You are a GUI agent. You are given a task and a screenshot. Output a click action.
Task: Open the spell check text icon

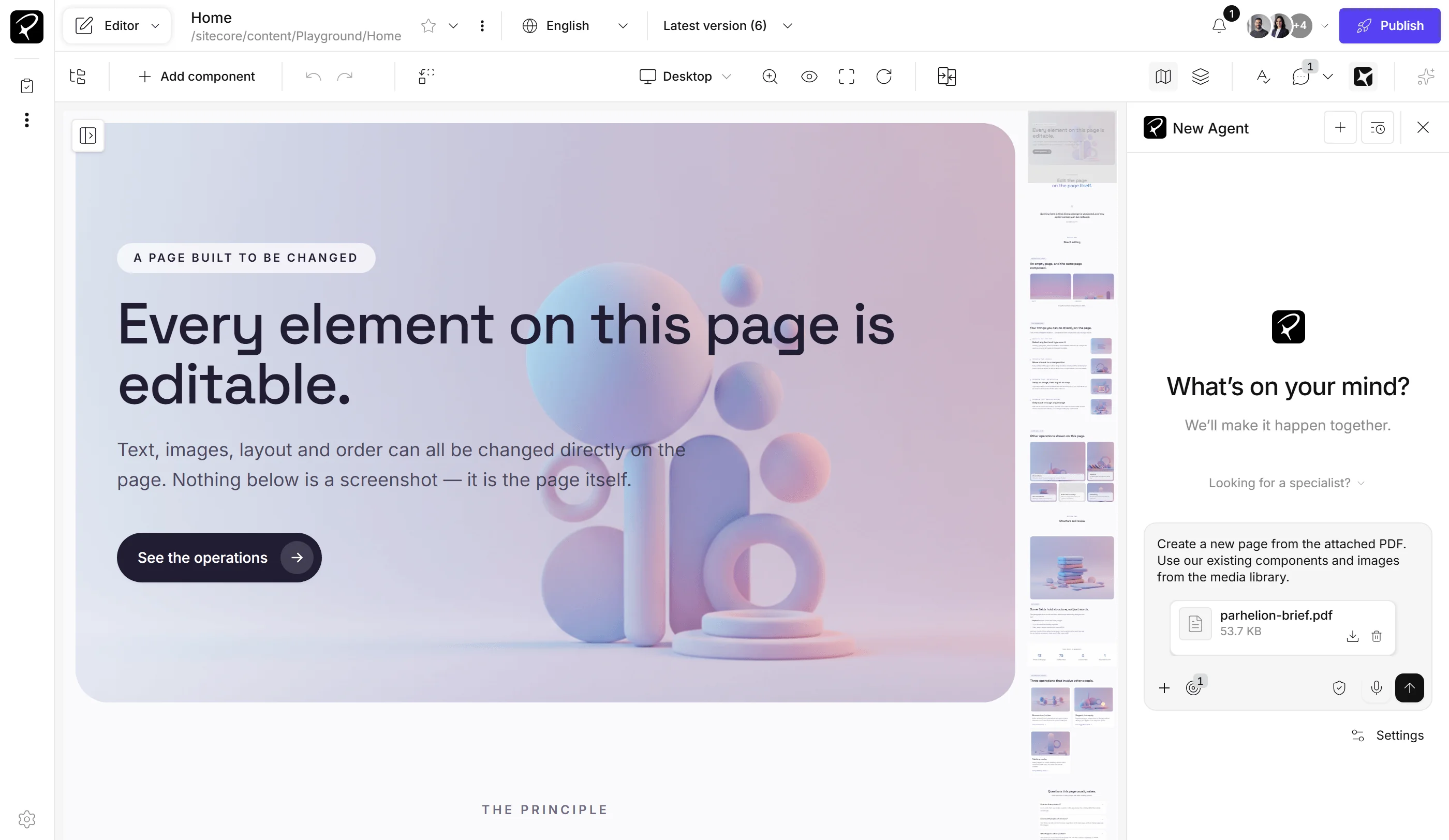click(1263, 77)
